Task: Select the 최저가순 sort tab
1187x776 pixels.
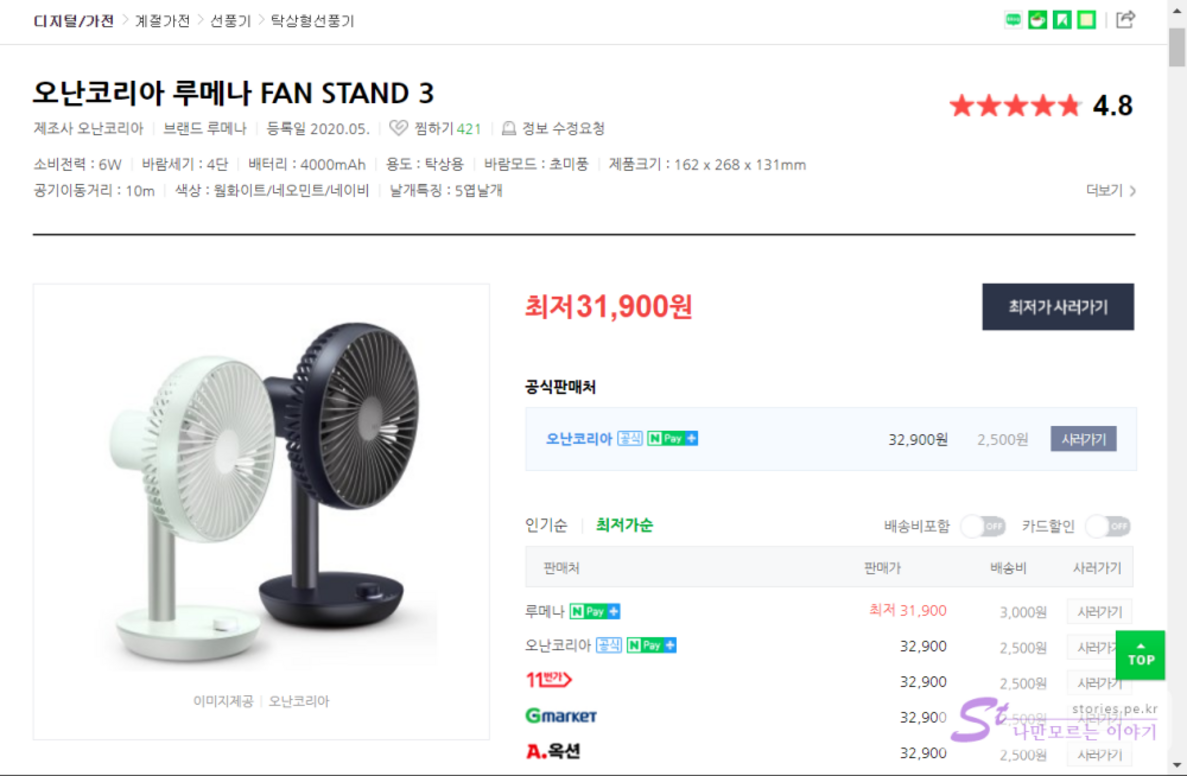Action: pos(624,525)
